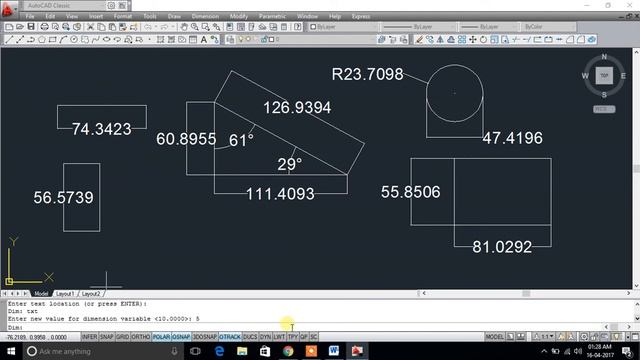Select the Circle draw tool
Screen dimensions: 640x360
74,40
